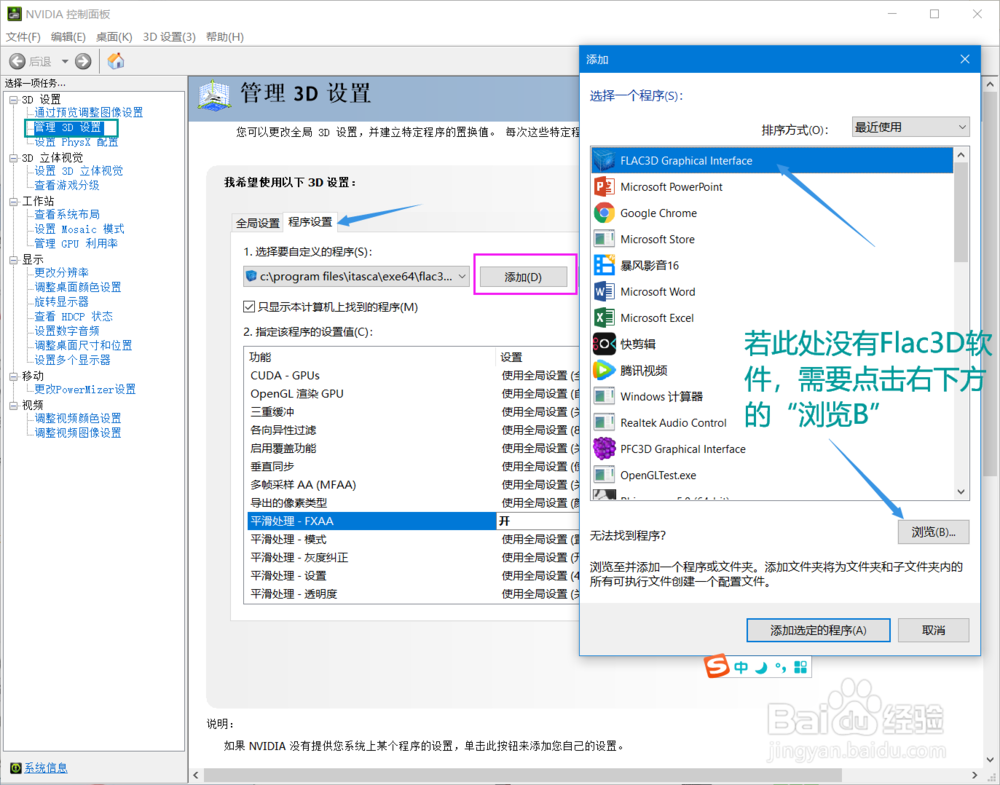The width and height of the screenshot is (1000, 785).
Task: Select the Microsoft Store icon in list
Action: click(x=604, y=239)
